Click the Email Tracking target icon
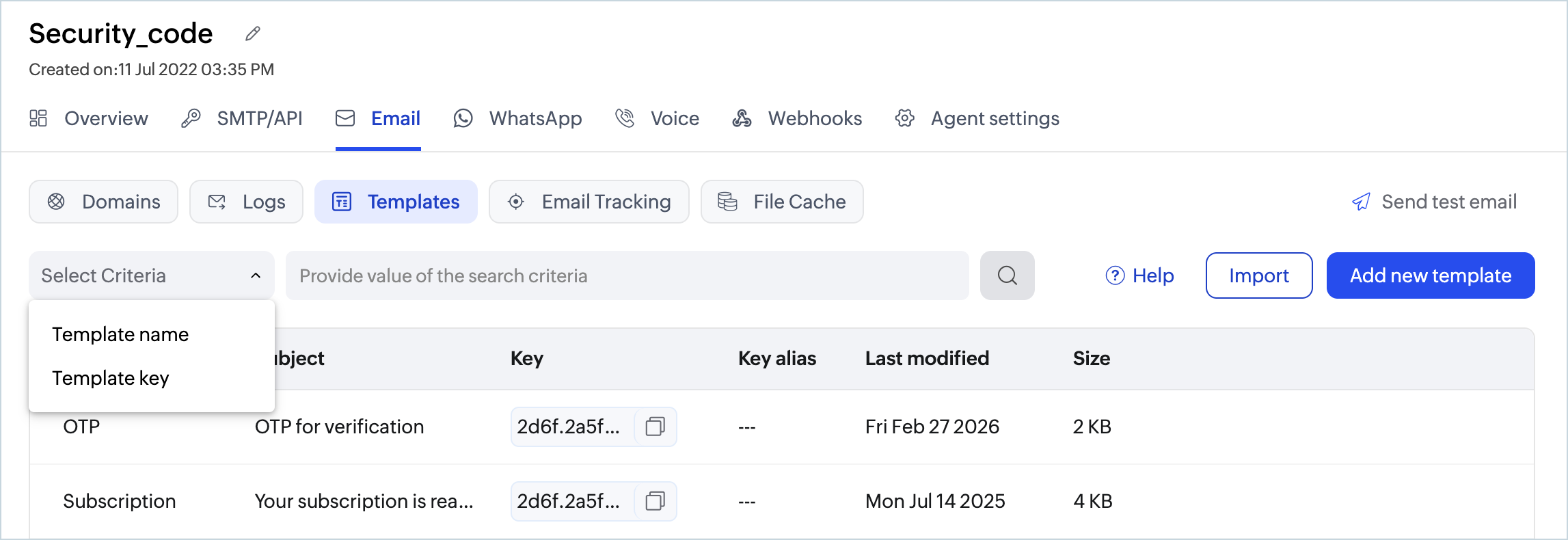1568x540 pixels. coord(516,202)
